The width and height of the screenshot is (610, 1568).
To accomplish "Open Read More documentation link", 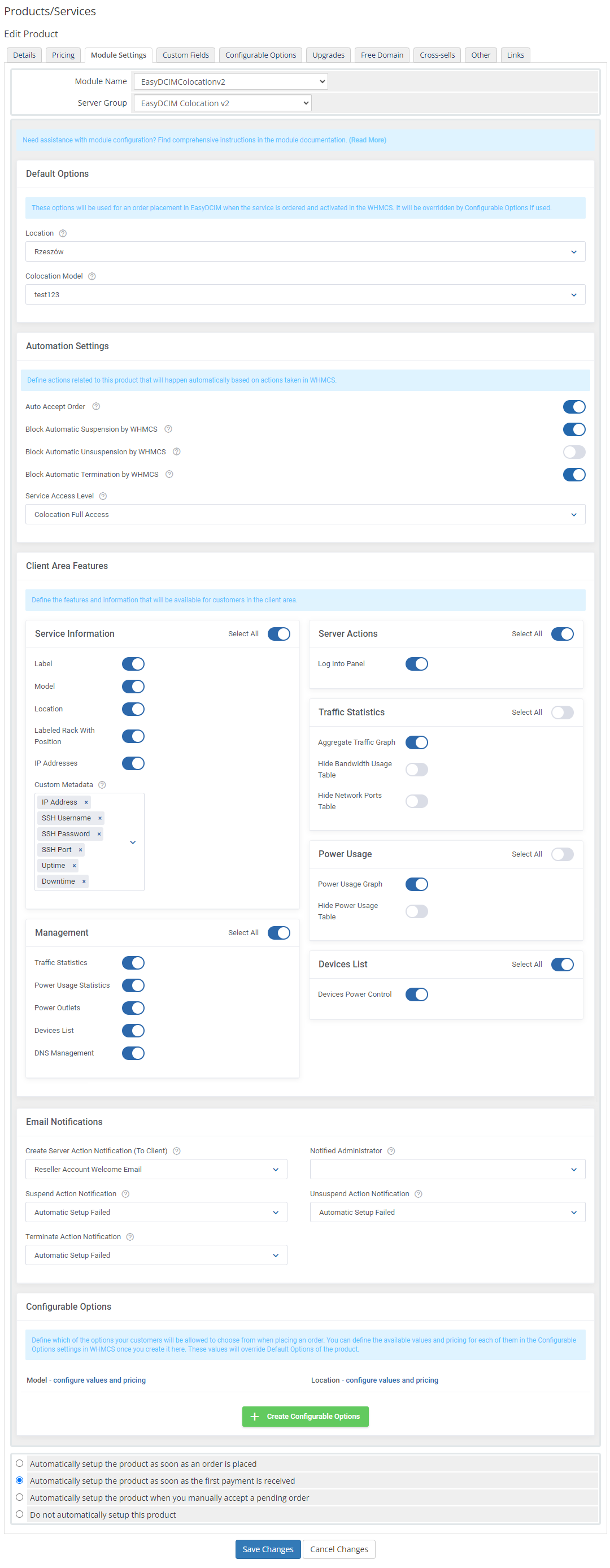I will pyautogui.click(x=367, y=140).
